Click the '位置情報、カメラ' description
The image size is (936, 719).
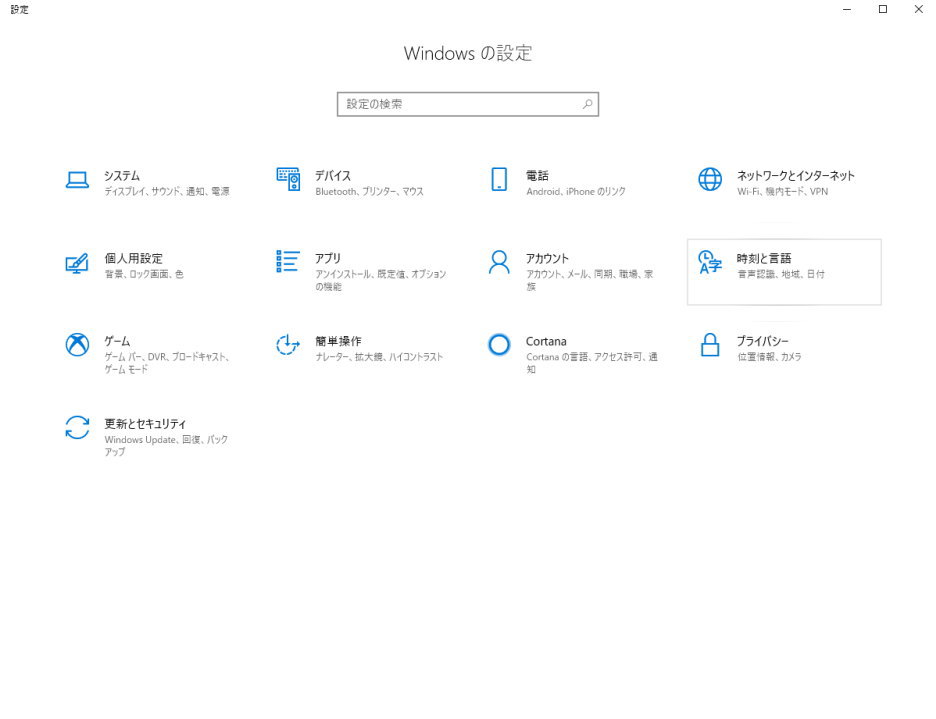769,357
